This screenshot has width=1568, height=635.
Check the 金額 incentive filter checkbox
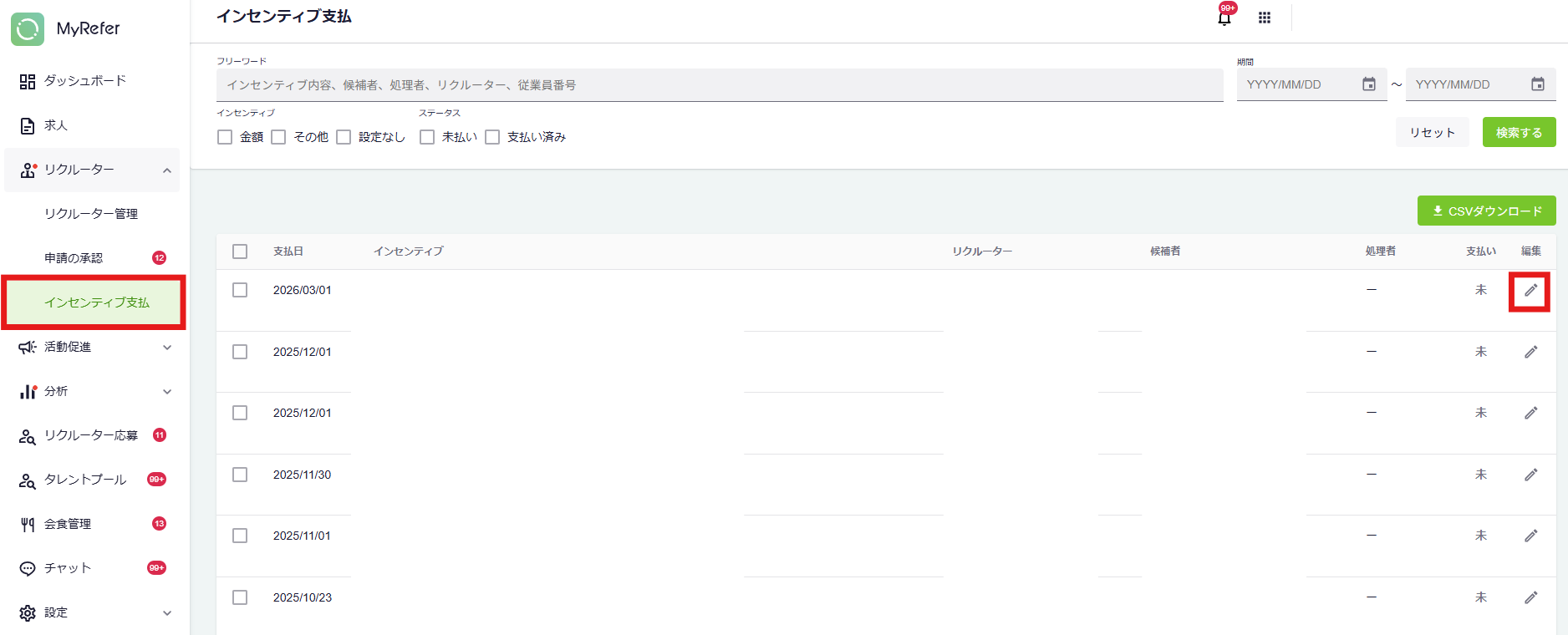[225, 137]
